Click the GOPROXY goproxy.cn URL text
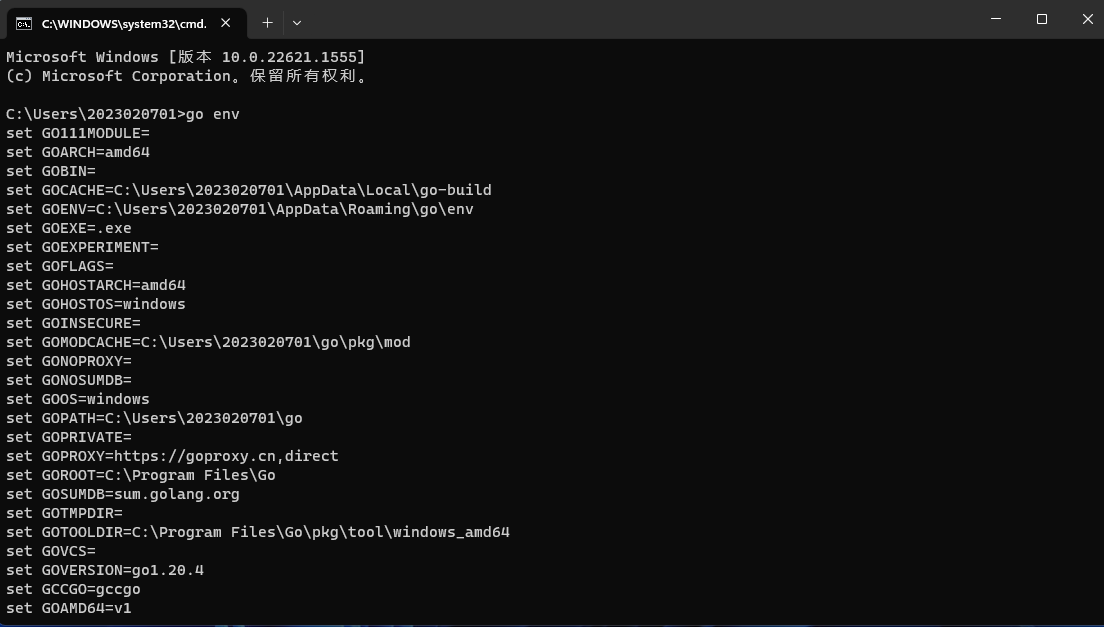Image resolution: width=1104 pixels, height=627 pixels. click(x=226, y=456)
